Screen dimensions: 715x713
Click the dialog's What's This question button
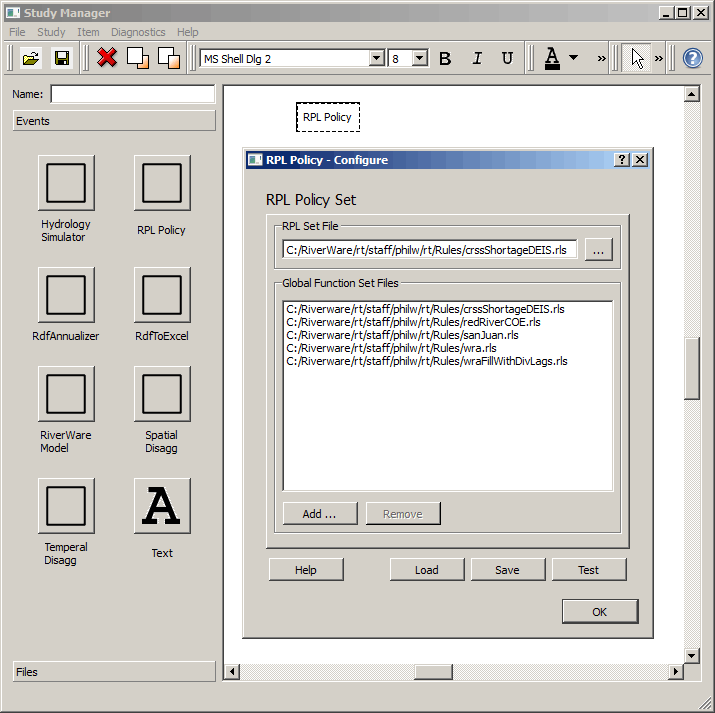[x=622, y=160]
